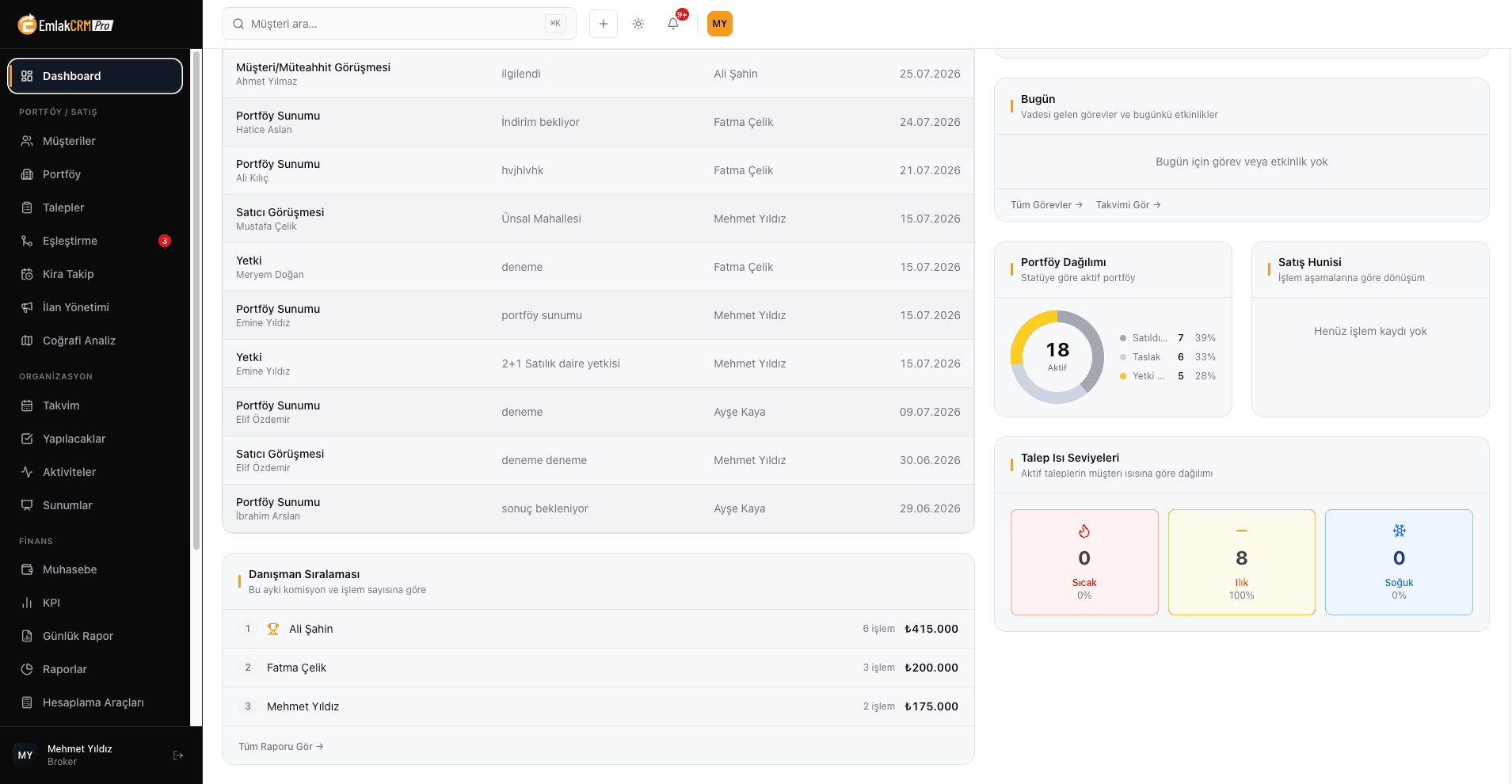
Task: Click the Tüm Görevler link
Action: click(x=1046, y=205)
